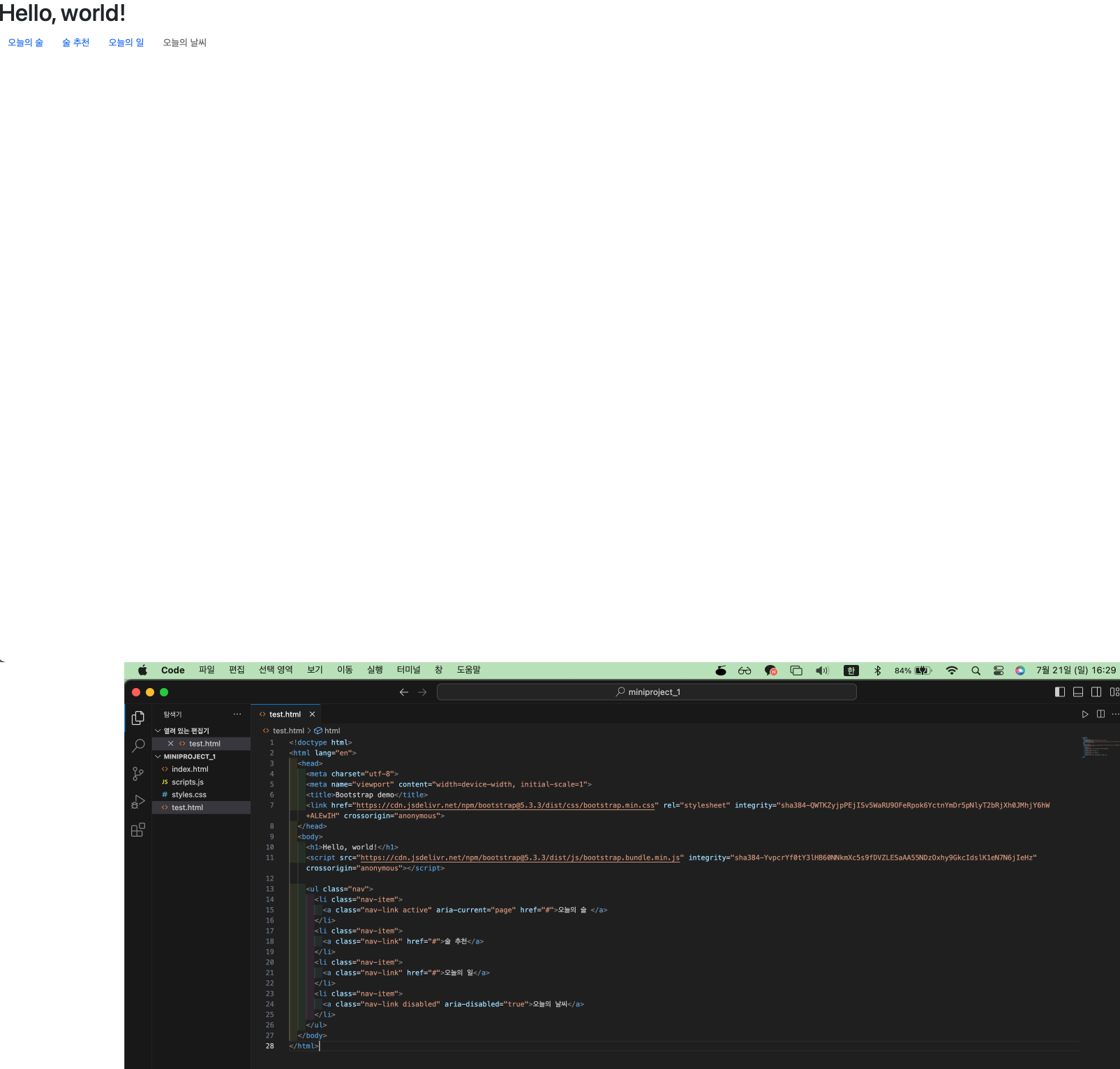The height and width of the screenshot is (1069, 1120).
Task: Open Explorer panel more actions ellipsis
Action: (237, 714)
